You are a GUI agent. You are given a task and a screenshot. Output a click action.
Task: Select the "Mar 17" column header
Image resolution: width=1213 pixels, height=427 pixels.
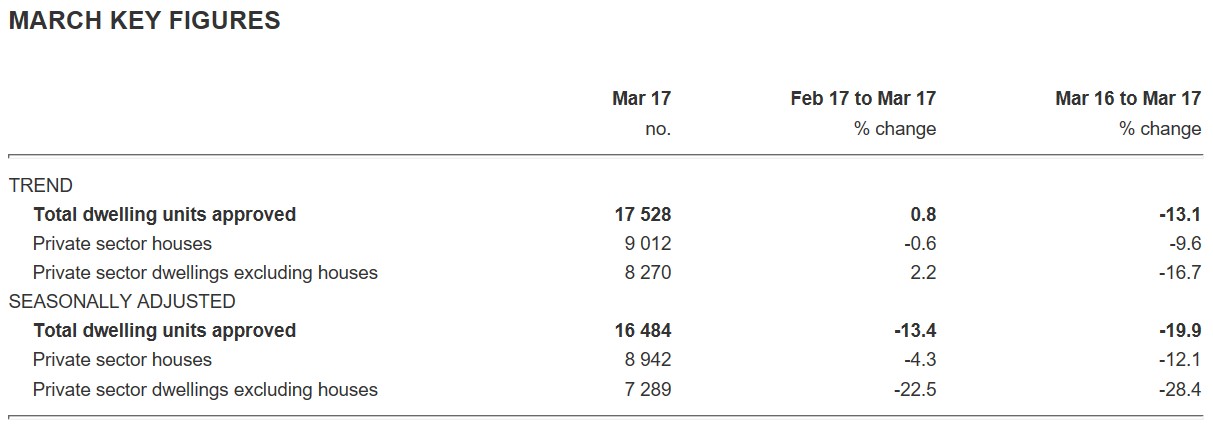641,98
